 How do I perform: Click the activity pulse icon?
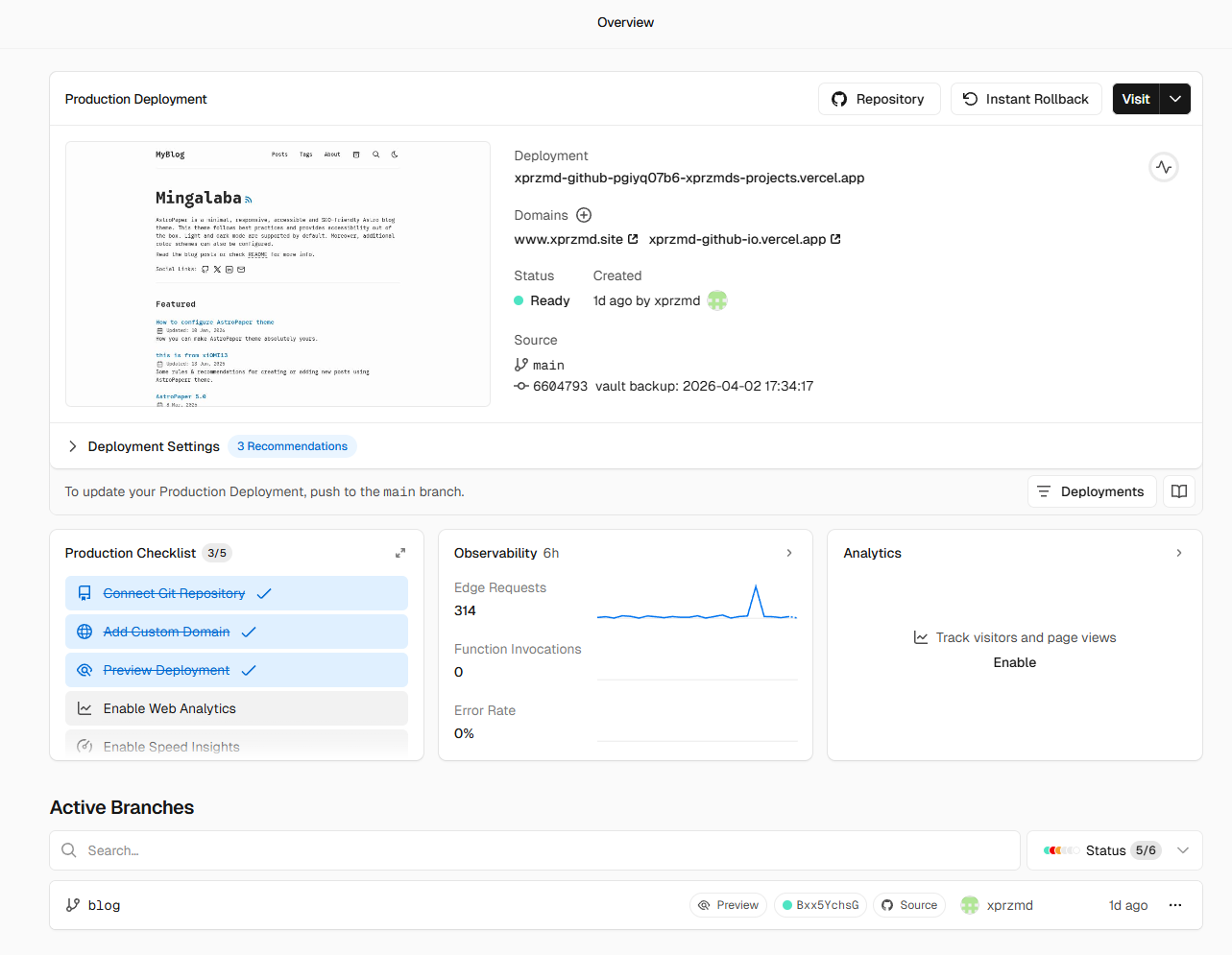click(x=1164, y=167)
